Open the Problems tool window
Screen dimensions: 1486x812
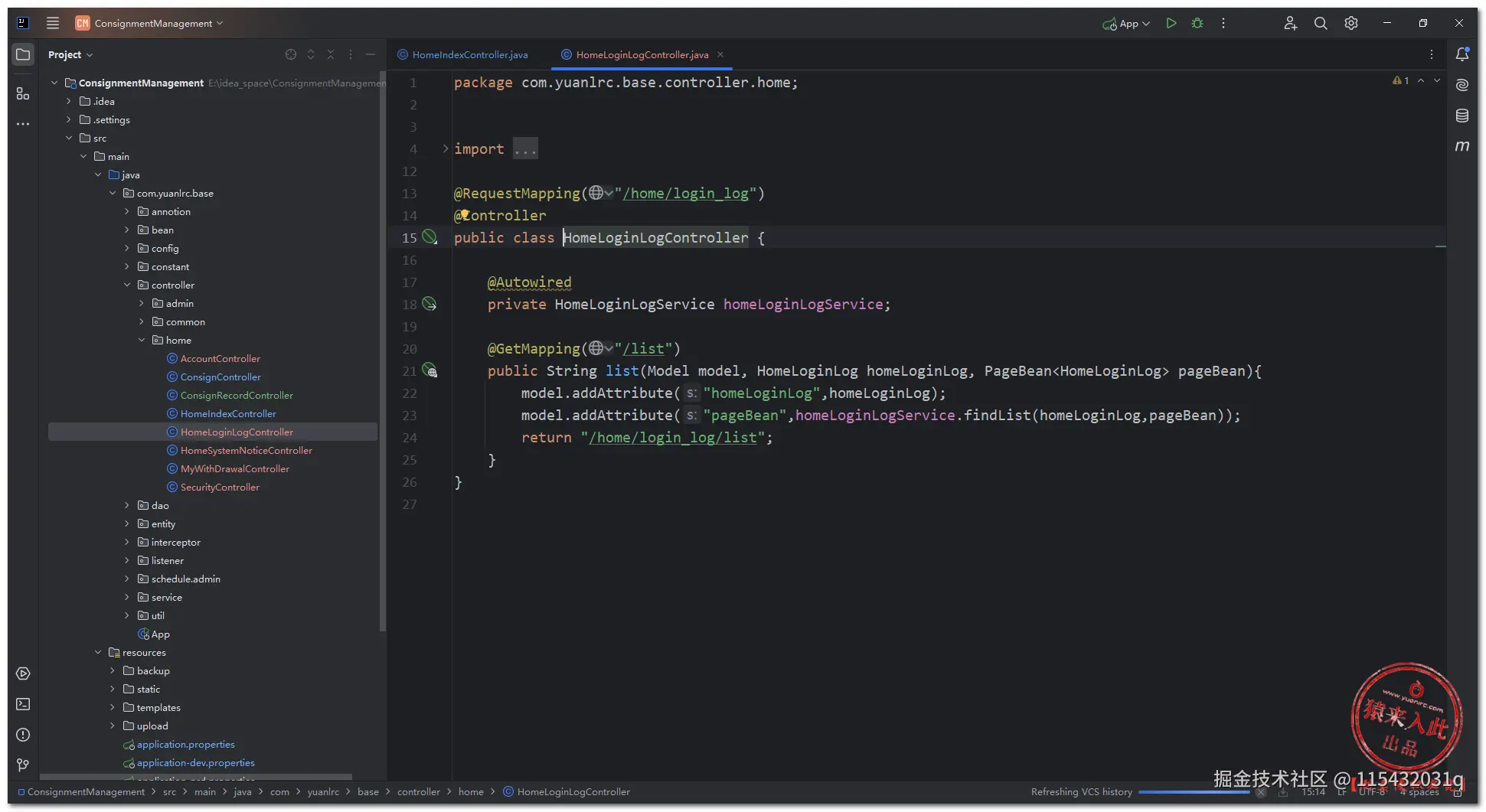tap(23, 735)
